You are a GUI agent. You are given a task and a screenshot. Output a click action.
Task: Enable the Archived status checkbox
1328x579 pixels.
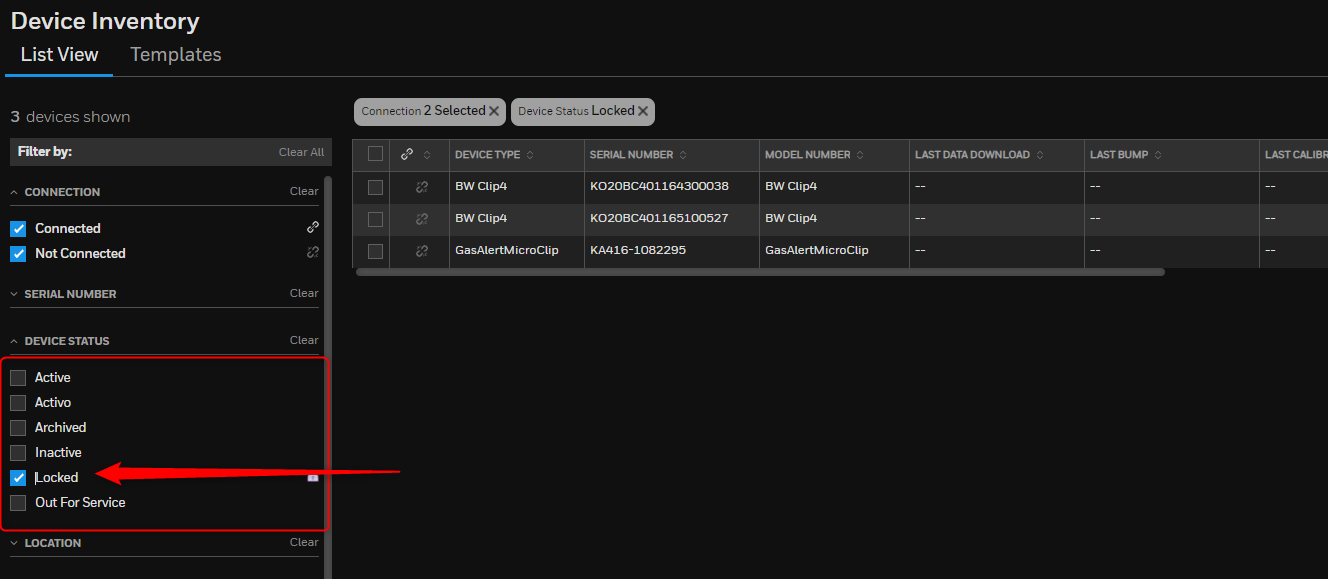pyautogui.click(x=18, y=428)
